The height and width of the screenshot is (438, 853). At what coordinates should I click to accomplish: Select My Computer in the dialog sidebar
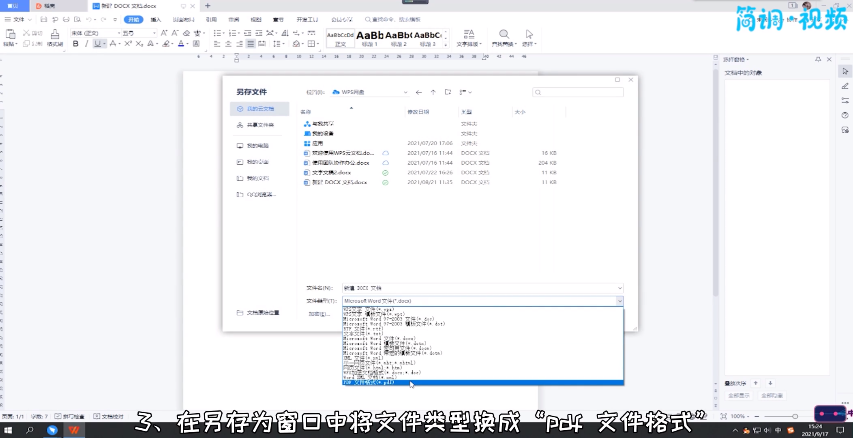[x=258, y=145]
